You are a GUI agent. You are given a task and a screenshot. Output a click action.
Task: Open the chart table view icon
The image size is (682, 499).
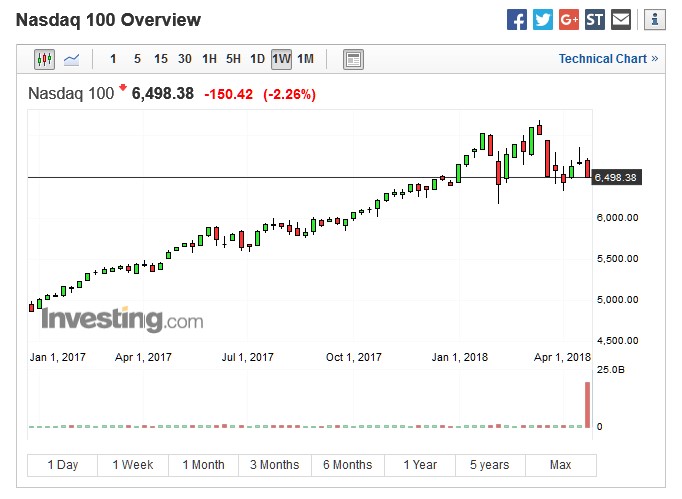coord(353,59)
